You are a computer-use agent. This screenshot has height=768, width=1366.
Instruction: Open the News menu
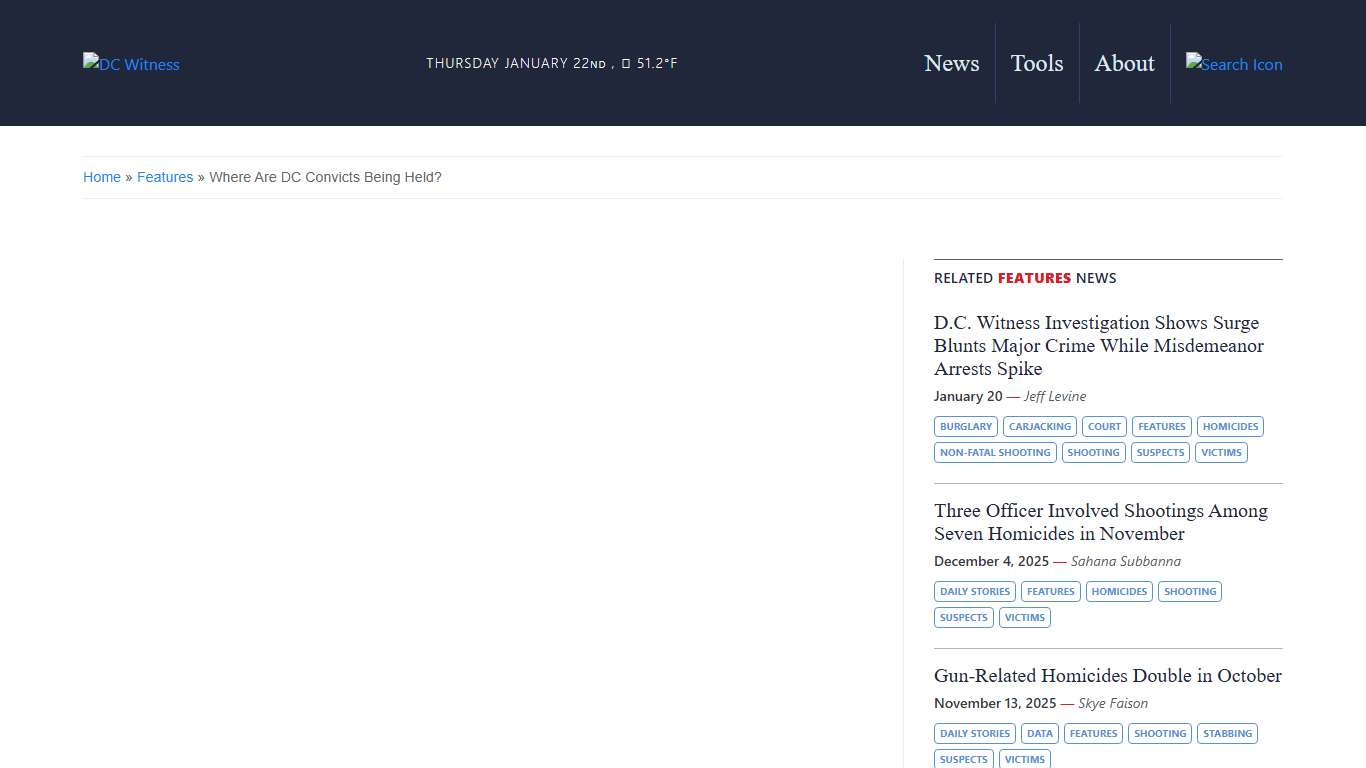point(951,63)
